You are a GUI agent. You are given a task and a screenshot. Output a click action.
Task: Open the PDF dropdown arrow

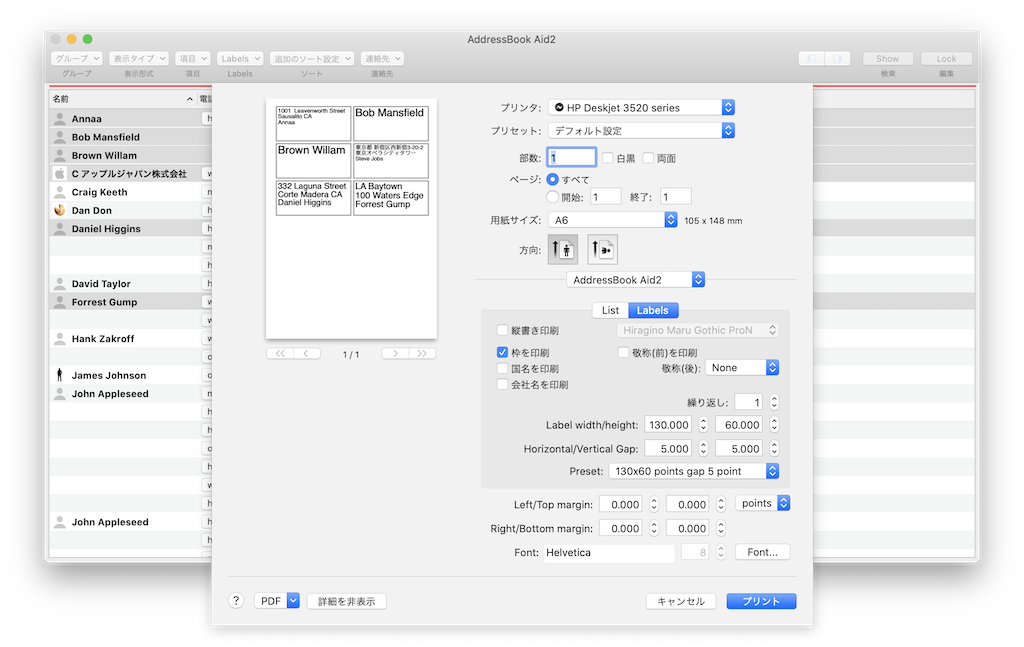(293, 601)
